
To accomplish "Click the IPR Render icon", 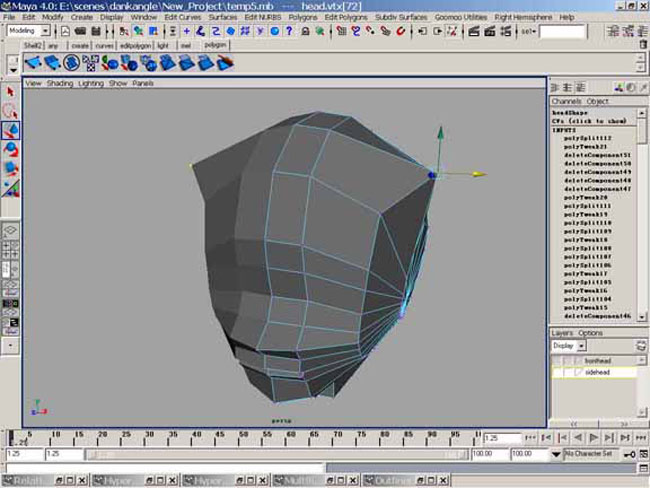I will (490, 31).
